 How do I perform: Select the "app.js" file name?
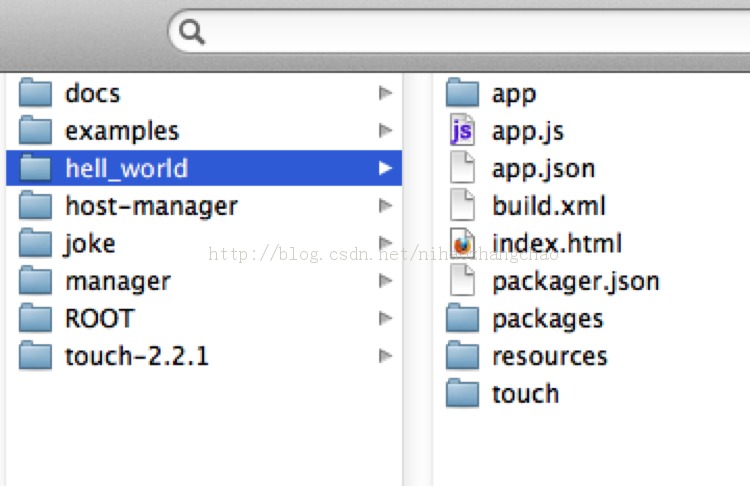coord(528,132)
